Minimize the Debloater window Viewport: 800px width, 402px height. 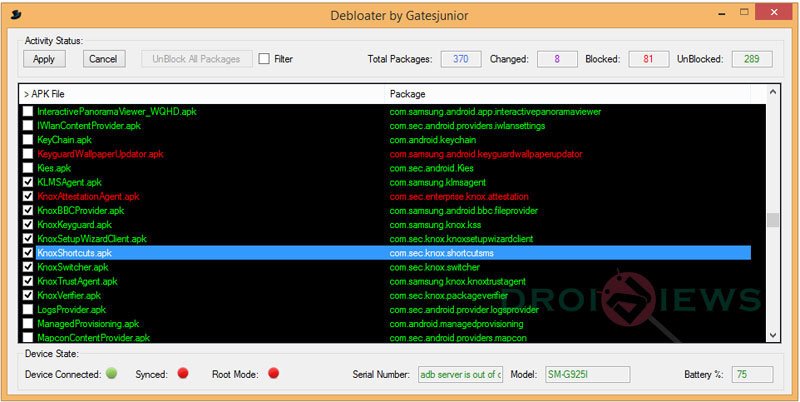722,12
